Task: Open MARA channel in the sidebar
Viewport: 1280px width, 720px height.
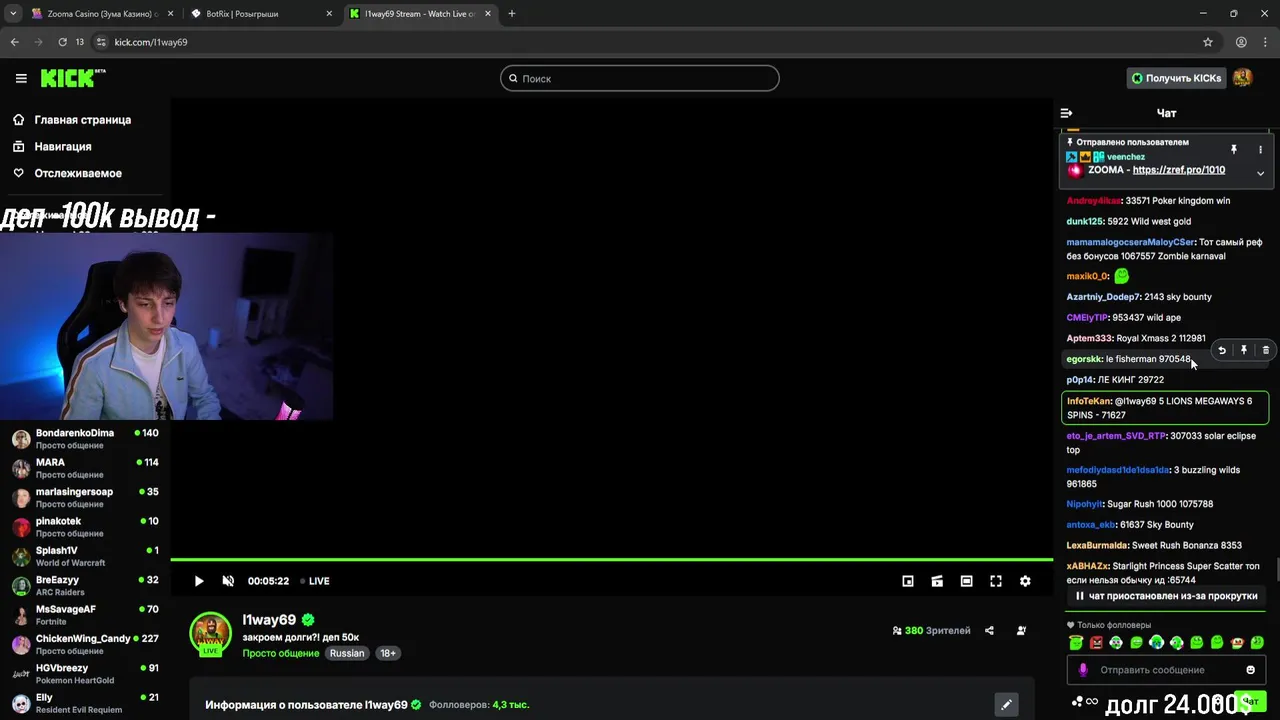Action: click(x=85, y=469)
